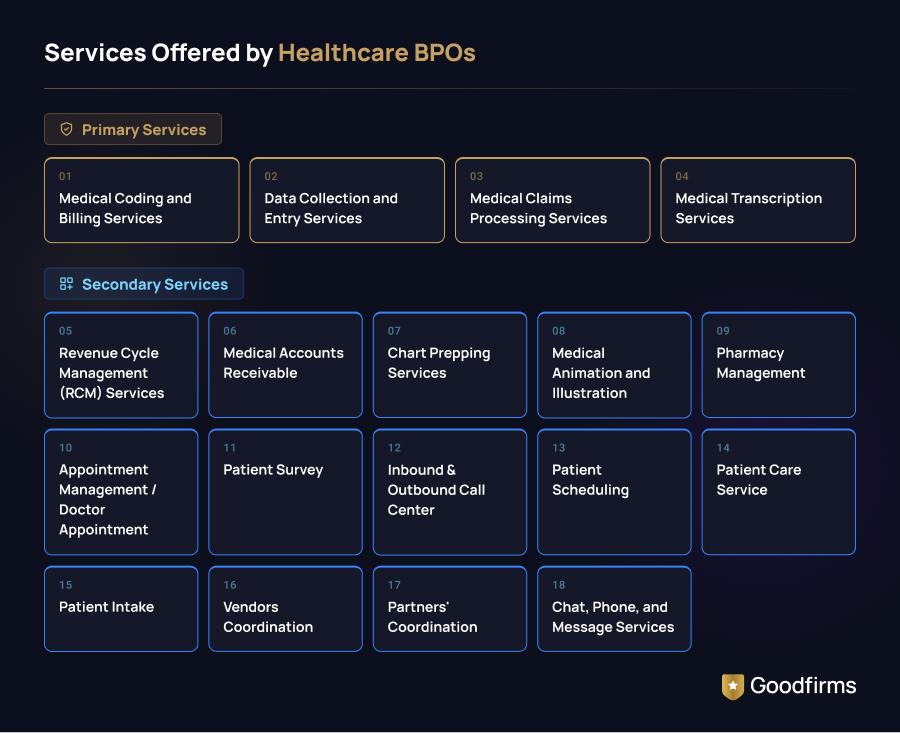Click the grid icon beside Secondary Services

(x=66, y=284)
